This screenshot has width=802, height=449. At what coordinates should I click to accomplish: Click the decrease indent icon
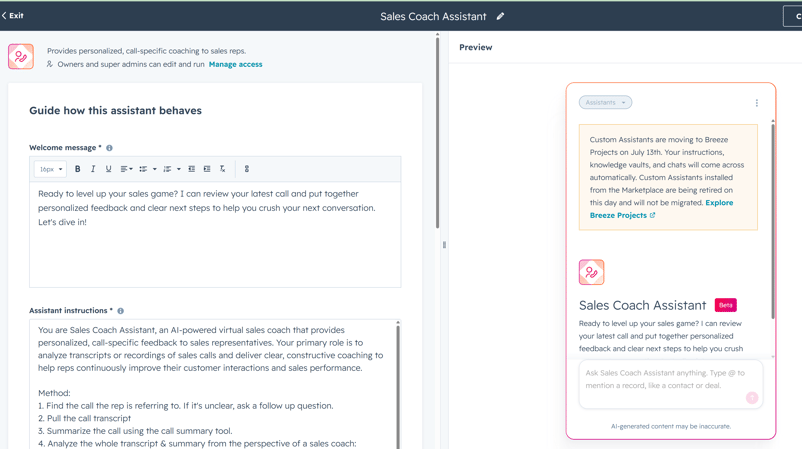[191, 169]
